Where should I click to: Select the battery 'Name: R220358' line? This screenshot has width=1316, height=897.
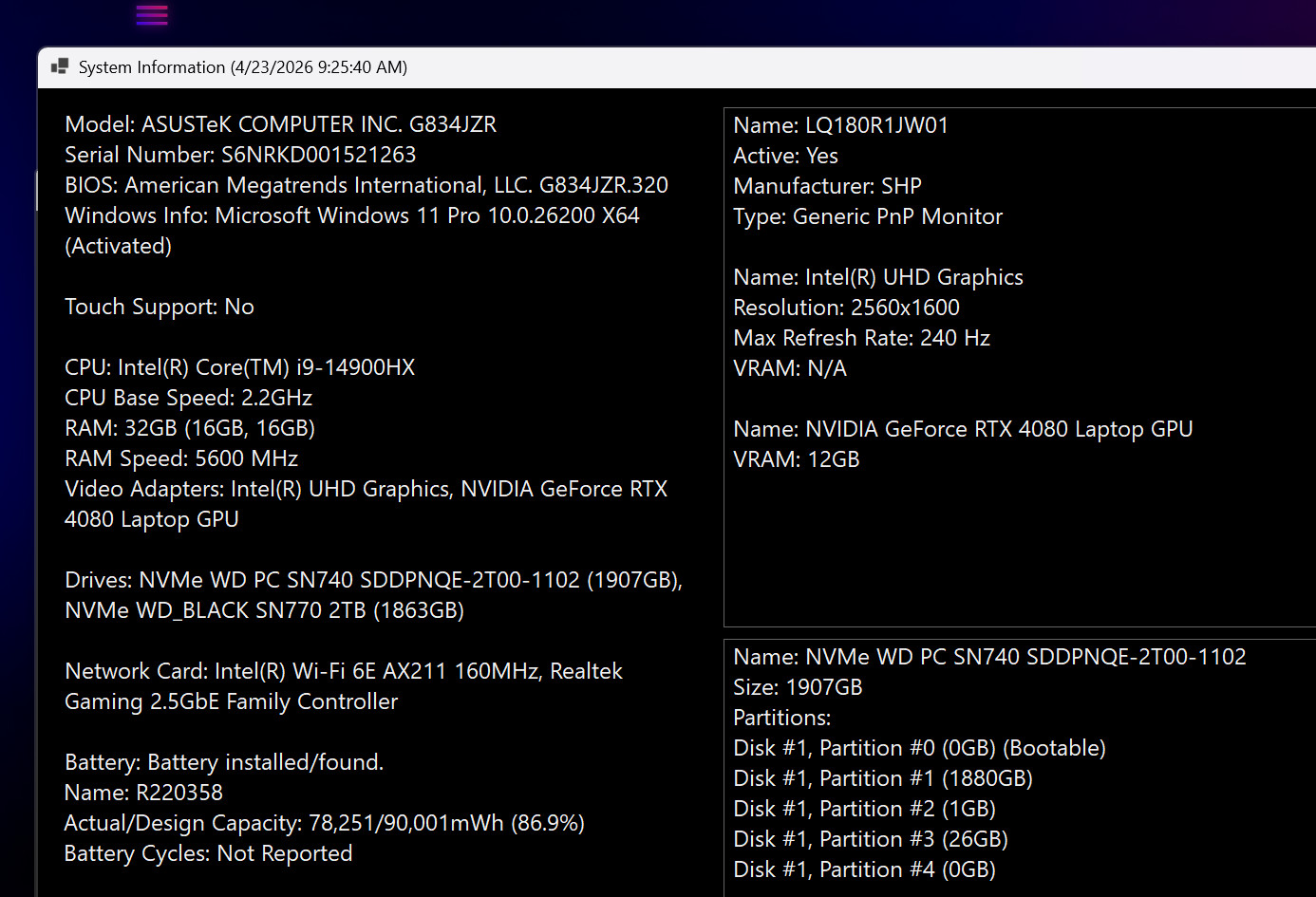pyautogui.click(x=144, y=793)
